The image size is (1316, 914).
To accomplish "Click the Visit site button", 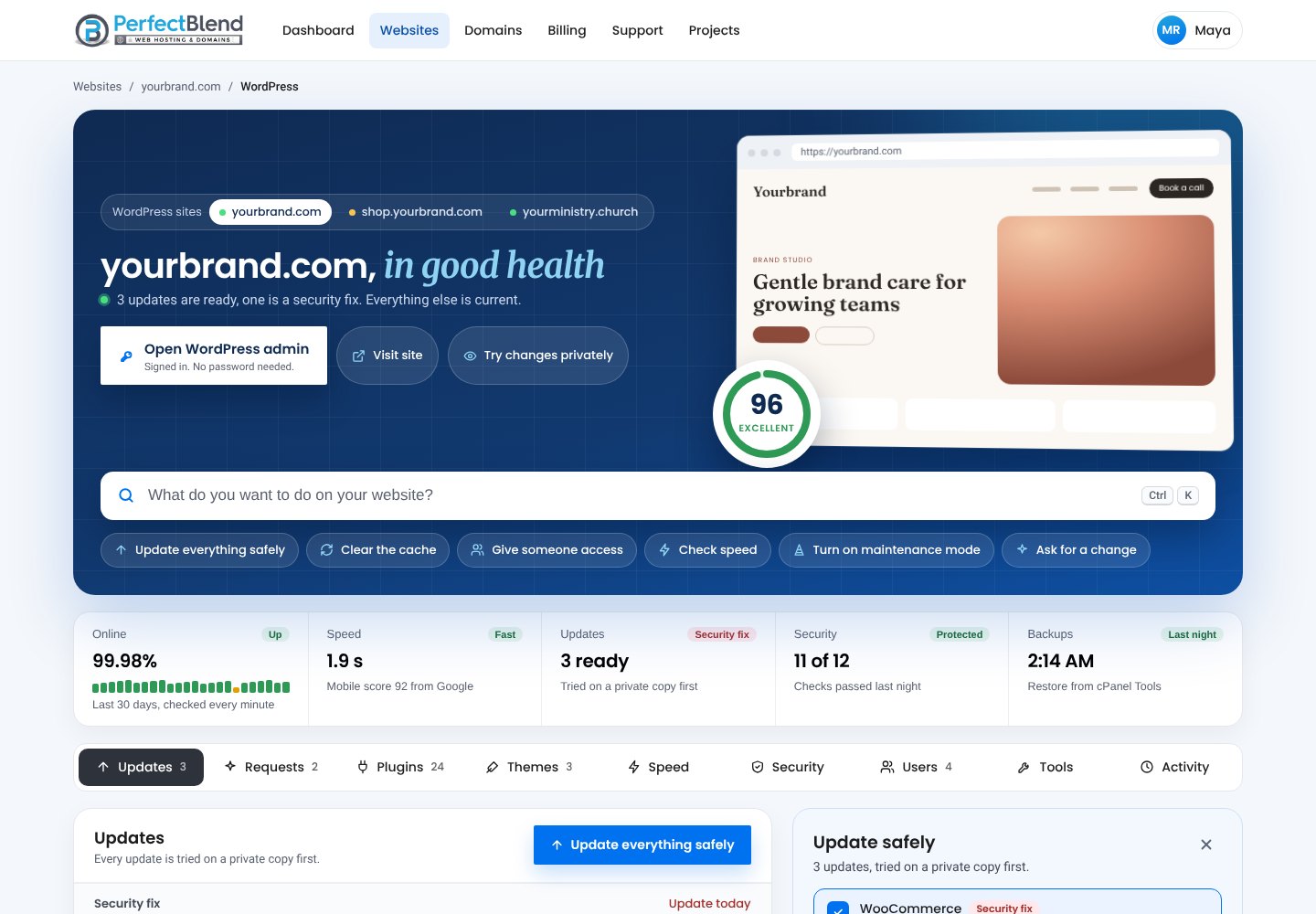I will coord(387,356).
